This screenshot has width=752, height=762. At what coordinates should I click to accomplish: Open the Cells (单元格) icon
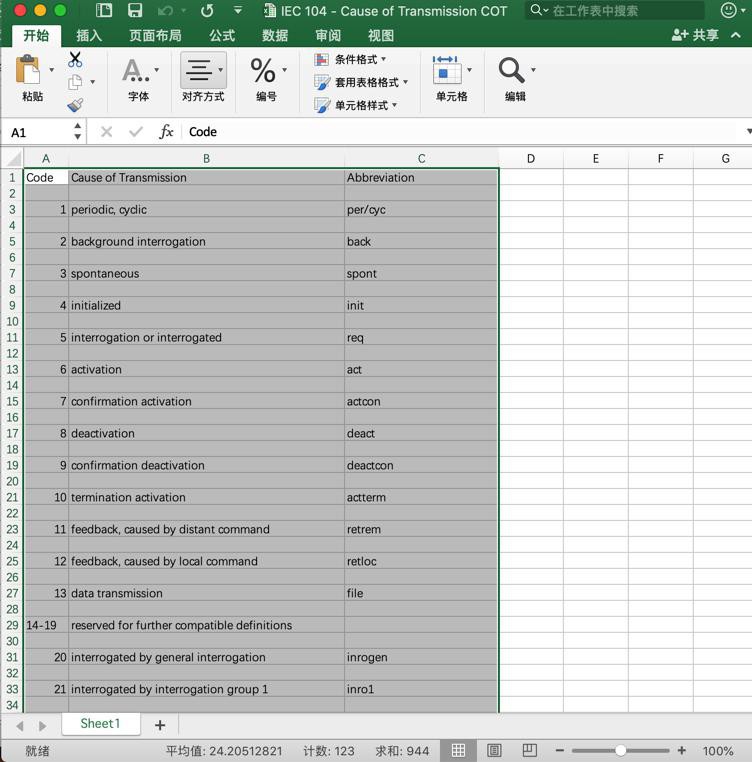pyautogui.click(x=446, y=70)
